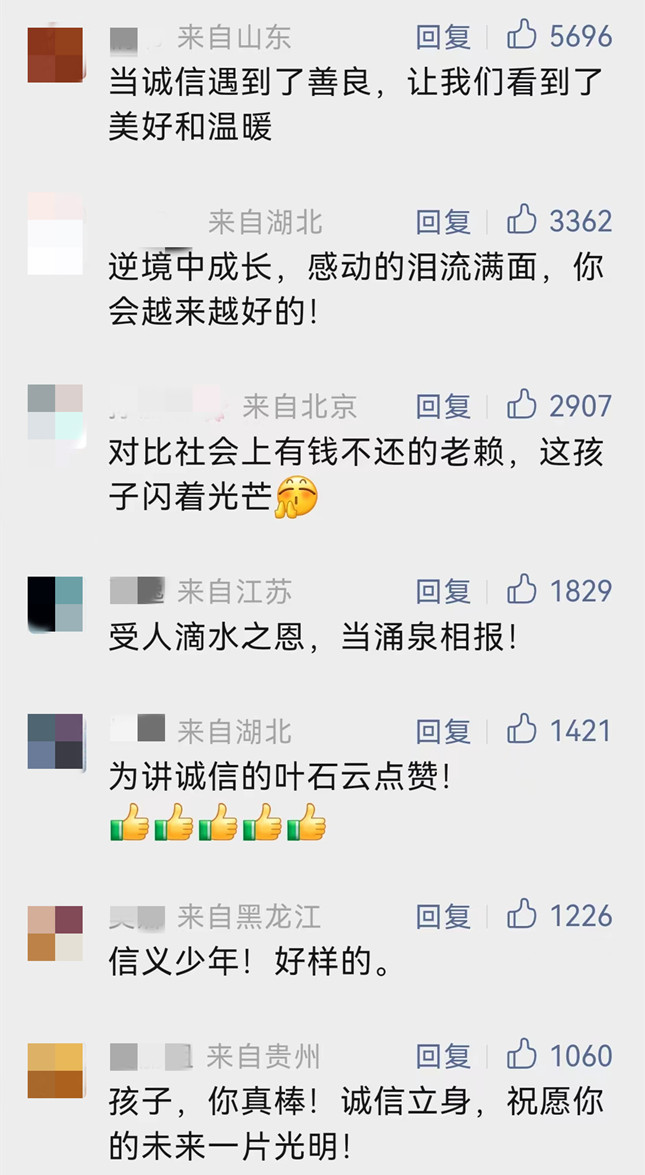Screen dimensions: 645x1175
Task: Reply to the Guizhou user's comment
Action: click(x=443, y=1056)
